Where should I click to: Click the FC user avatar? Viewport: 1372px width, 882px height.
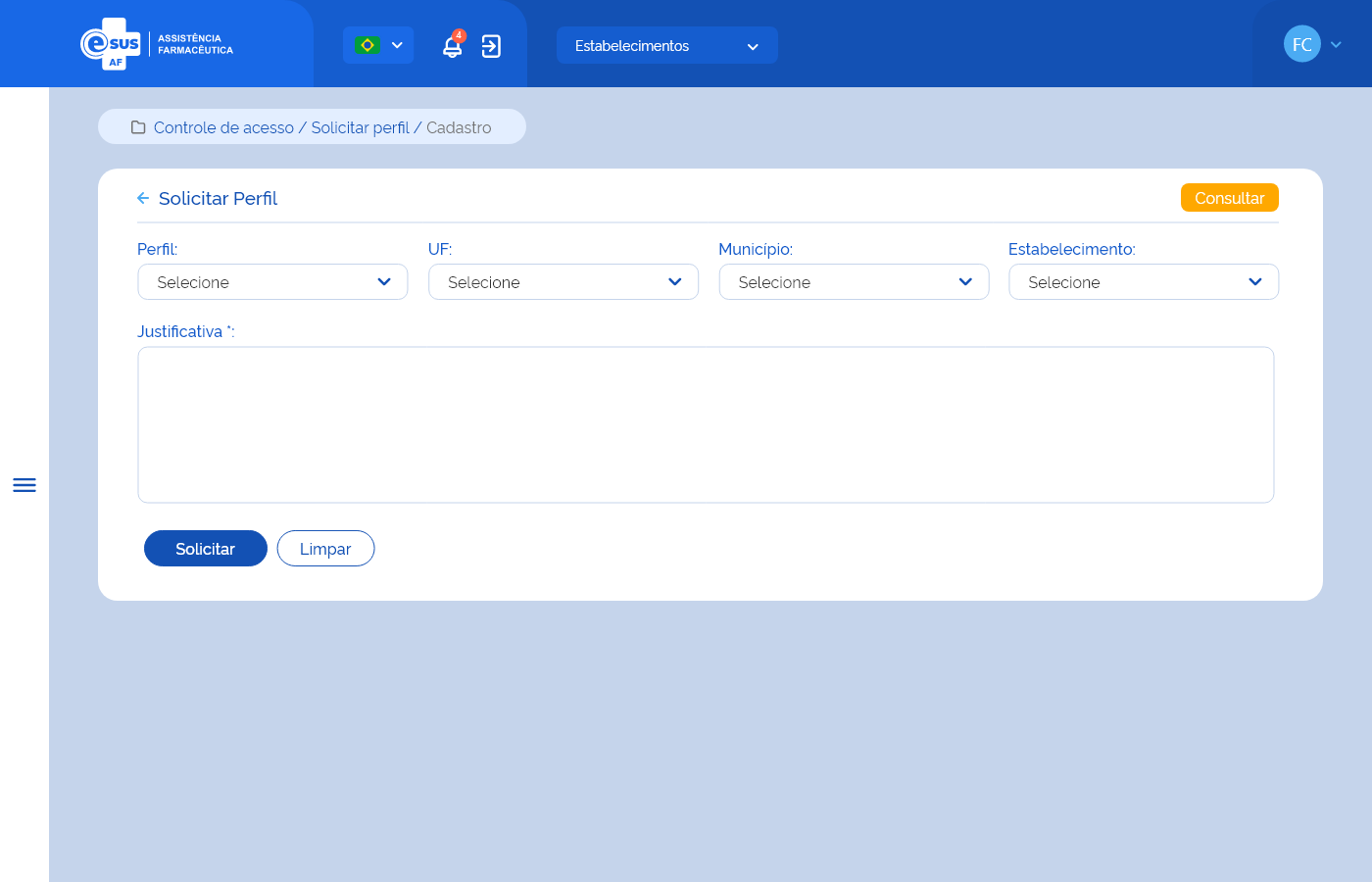point(1302,44)
